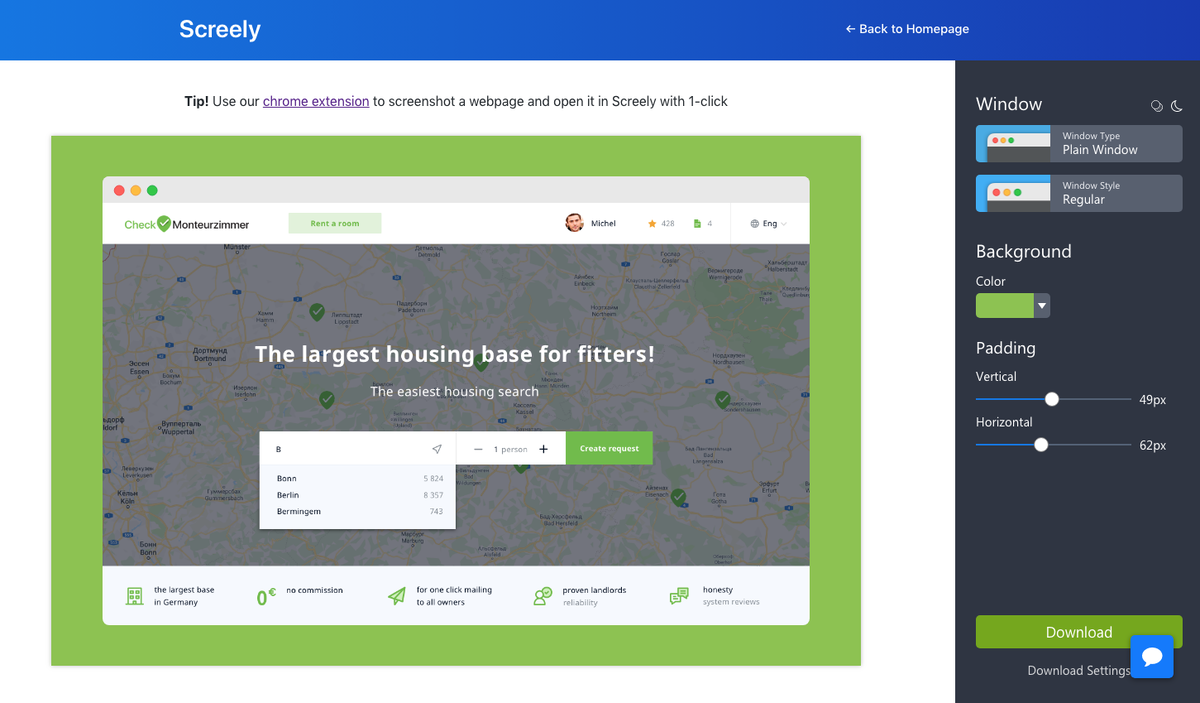
Task: Select Berlin from the suggestion list
Action: [x=358, y=495]
